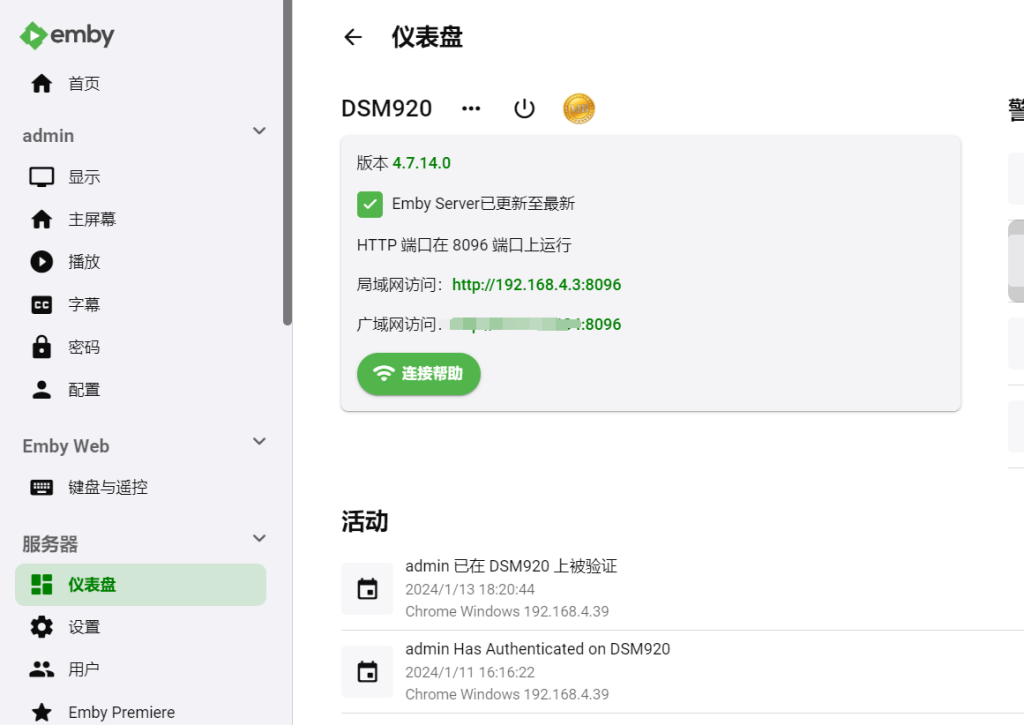Select 密码 menu item
This screenshot has height=725, width=1024.
click(140, 347)
